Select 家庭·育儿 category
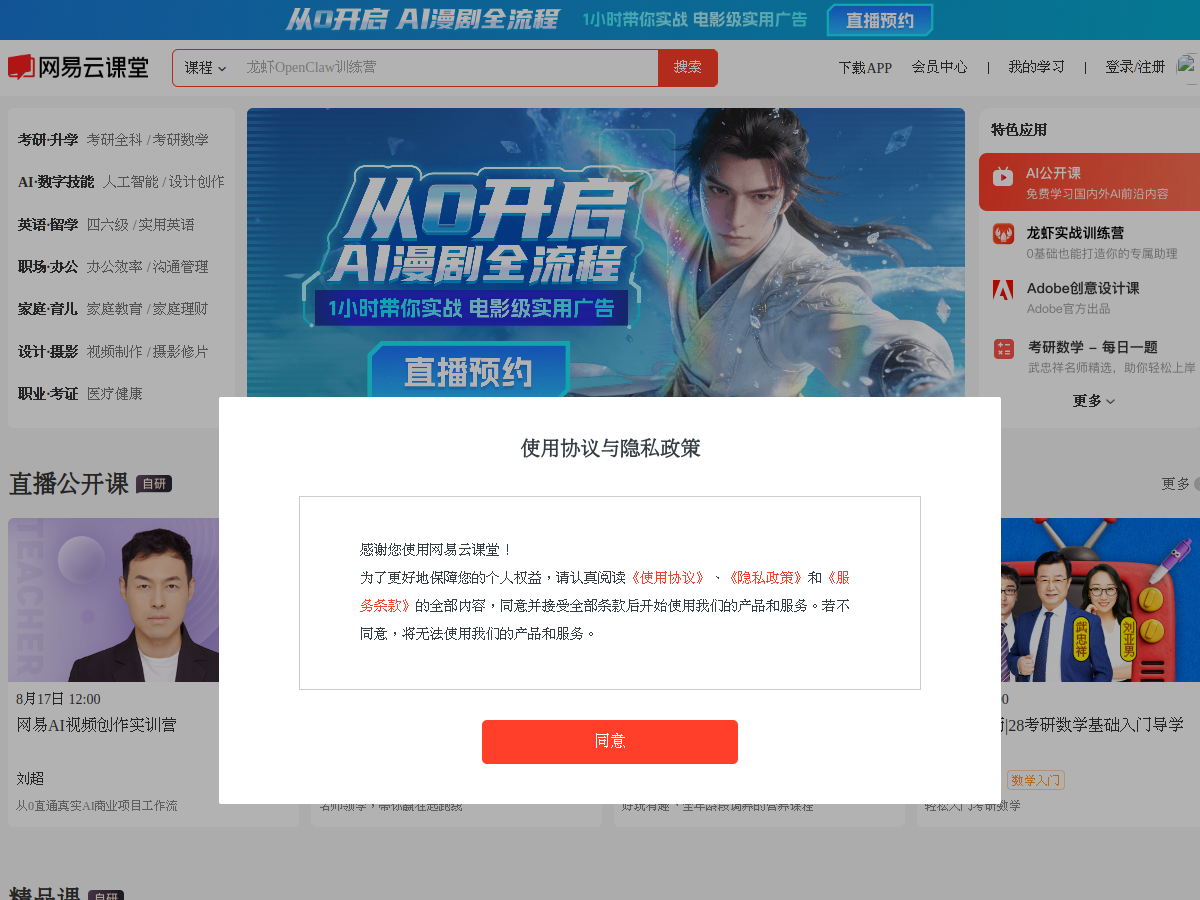The image size is (1200, 900). point(48,309)
